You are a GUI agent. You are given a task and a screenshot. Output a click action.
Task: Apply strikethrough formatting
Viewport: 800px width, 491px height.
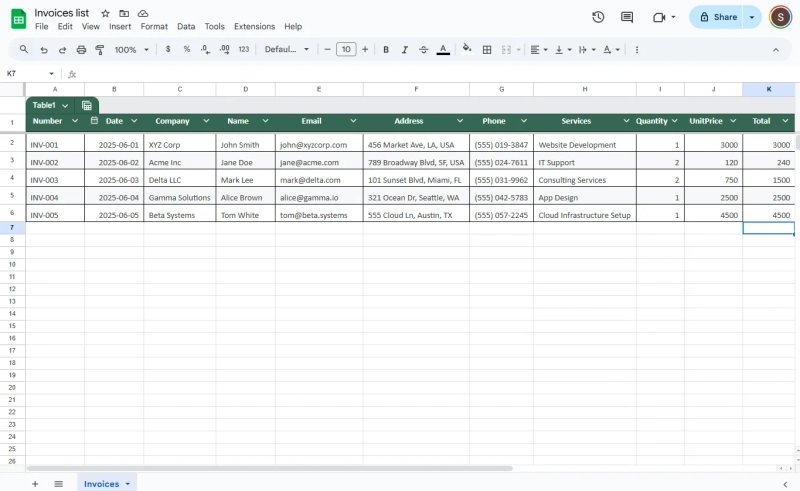[423, 50]
